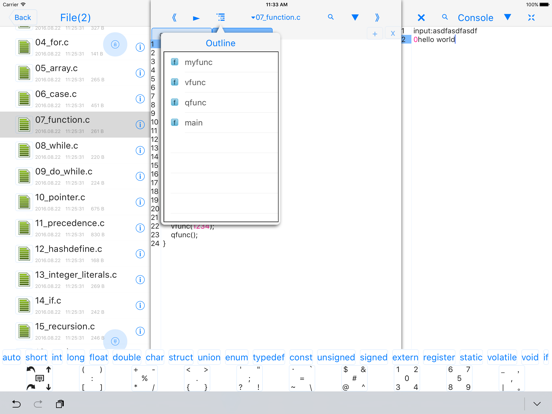Insert the double keyword
This screenshot has width=552, height=414.
tap(127, 357)
